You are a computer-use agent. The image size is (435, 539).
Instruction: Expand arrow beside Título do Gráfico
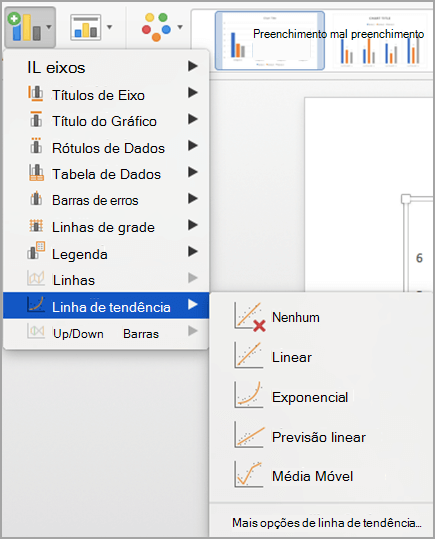coord(193,119)
